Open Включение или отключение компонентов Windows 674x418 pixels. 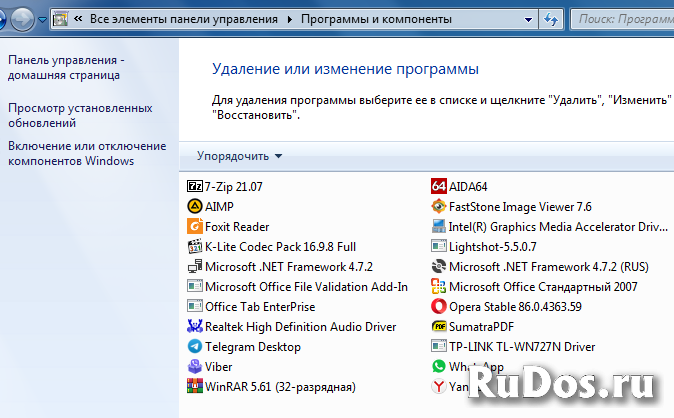87,153
